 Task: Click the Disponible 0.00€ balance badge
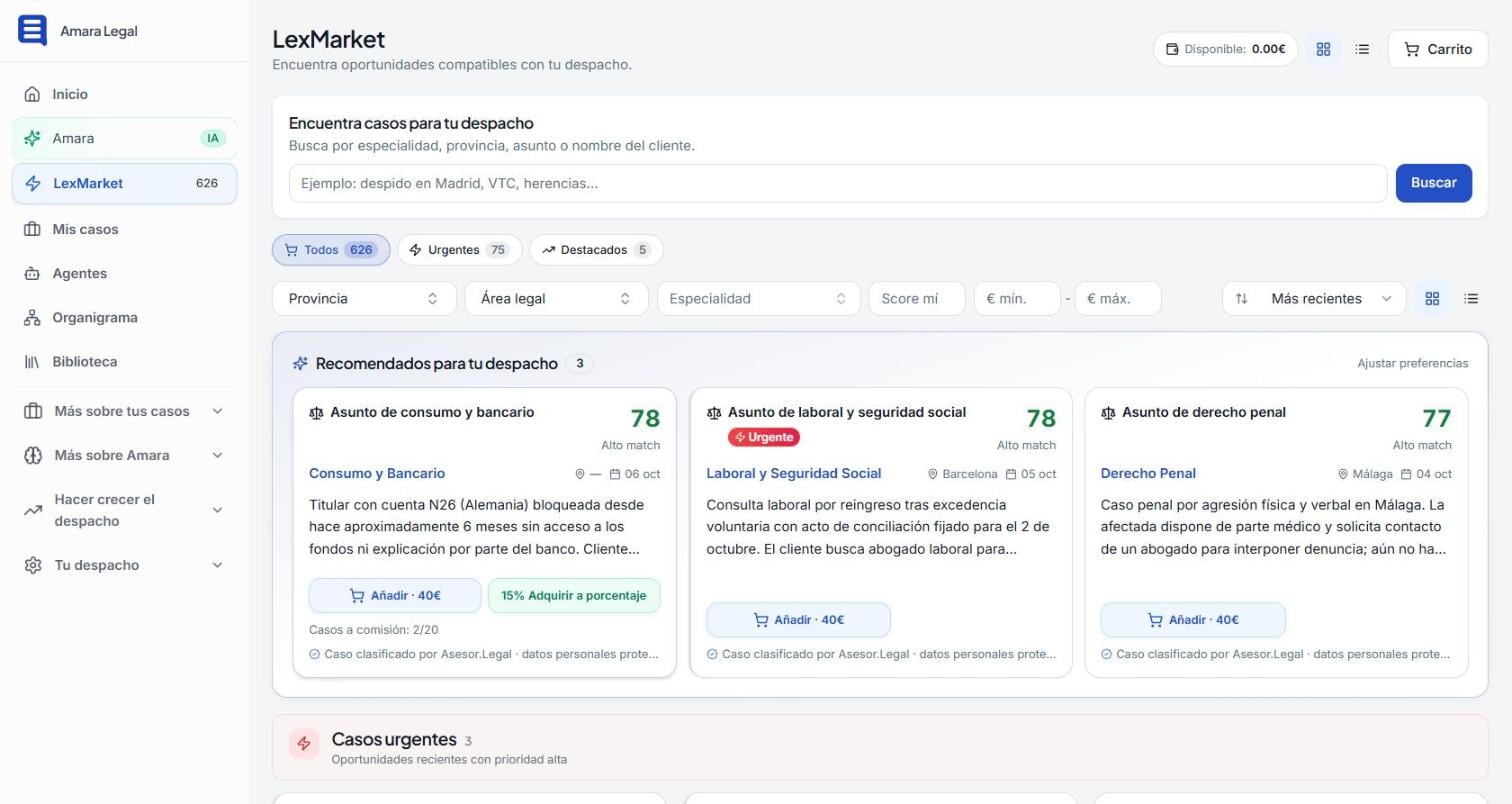1225,49
